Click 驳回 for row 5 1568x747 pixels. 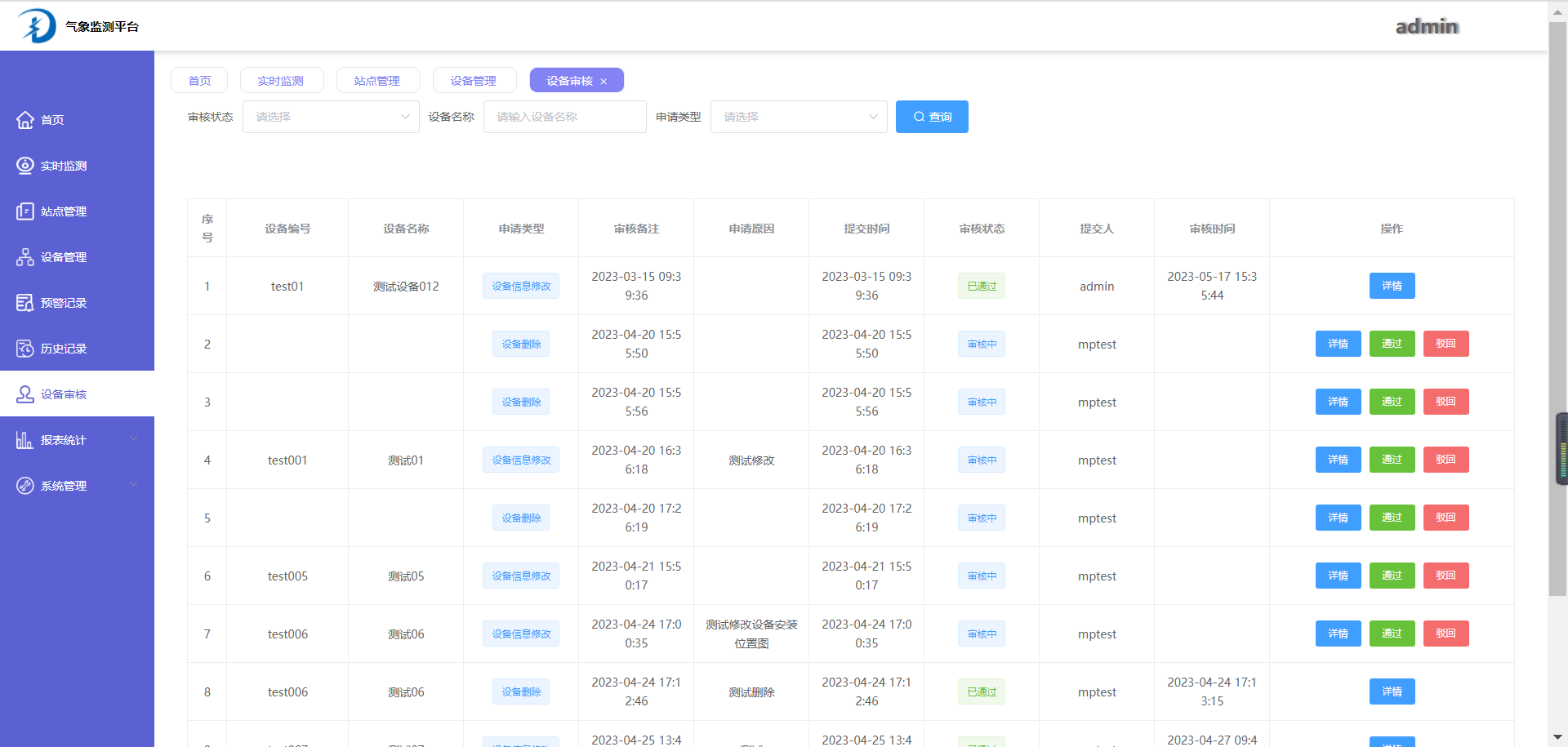tap(1445, 518)
